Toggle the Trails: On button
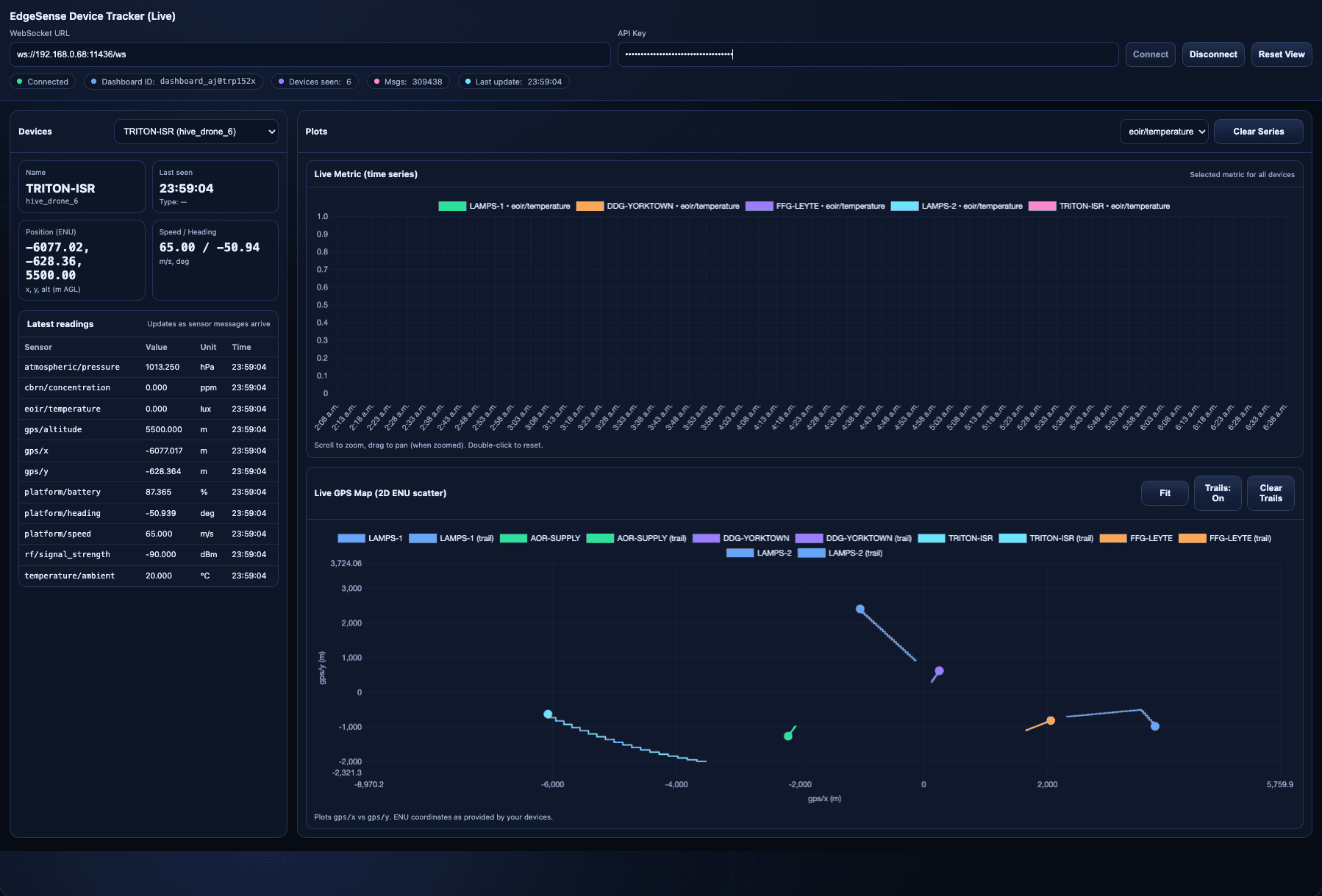Viewport: 1322px width, 896px height. coord(1218,493)
